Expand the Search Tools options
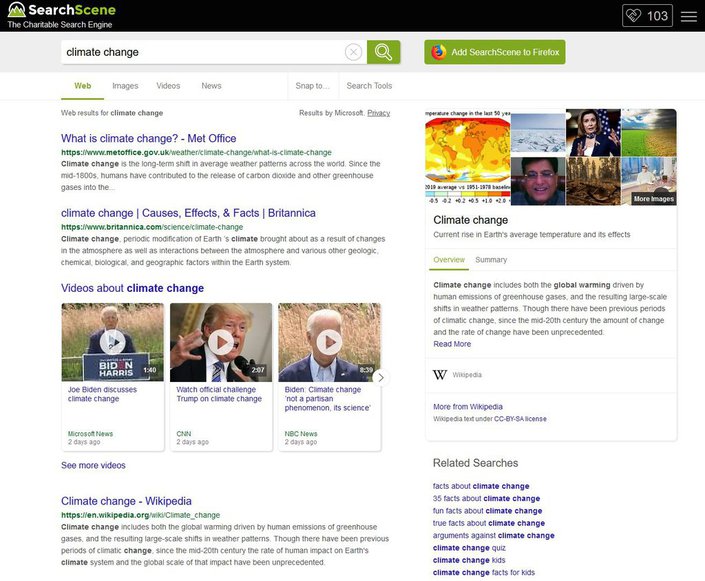This screenshot has height=581, width=705. pyautogui.click(x=369, y=86)
